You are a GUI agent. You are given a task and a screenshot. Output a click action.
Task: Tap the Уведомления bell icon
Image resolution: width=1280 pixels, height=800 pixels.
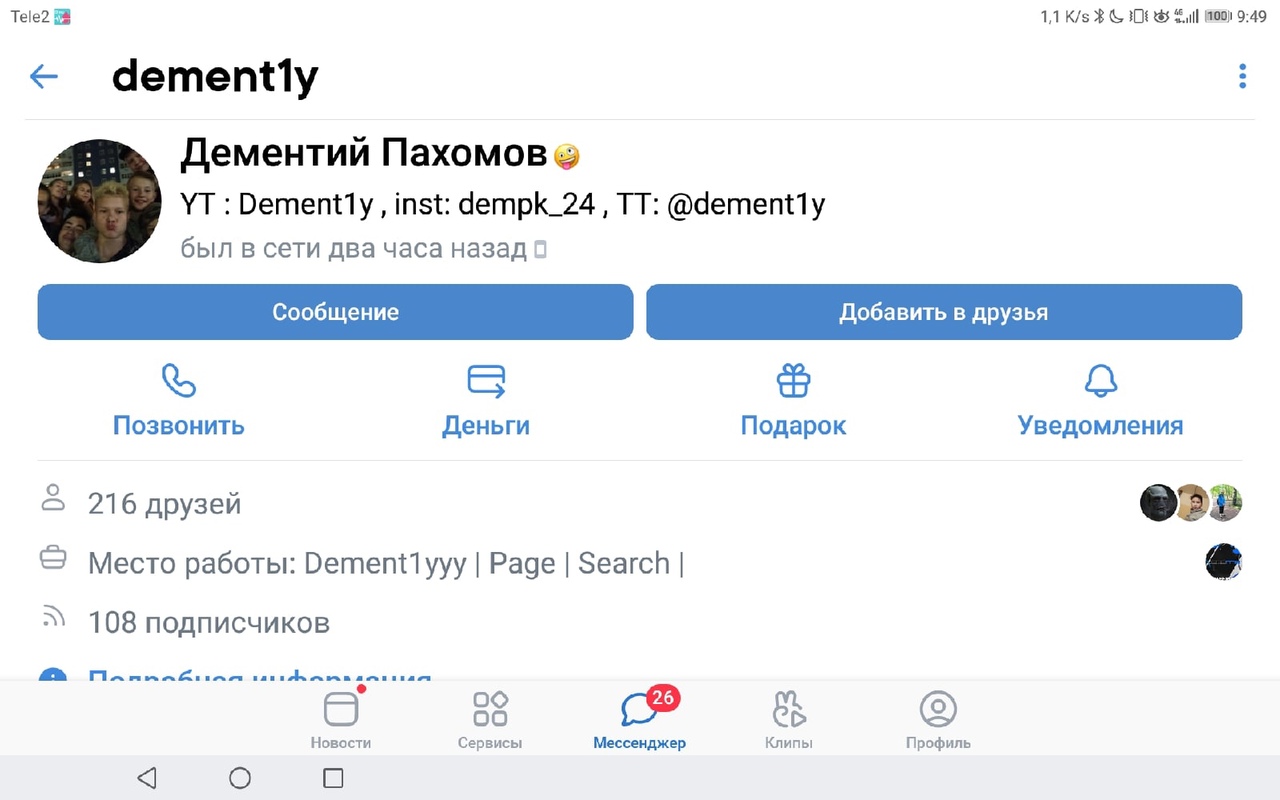[x=1100, y=381]
